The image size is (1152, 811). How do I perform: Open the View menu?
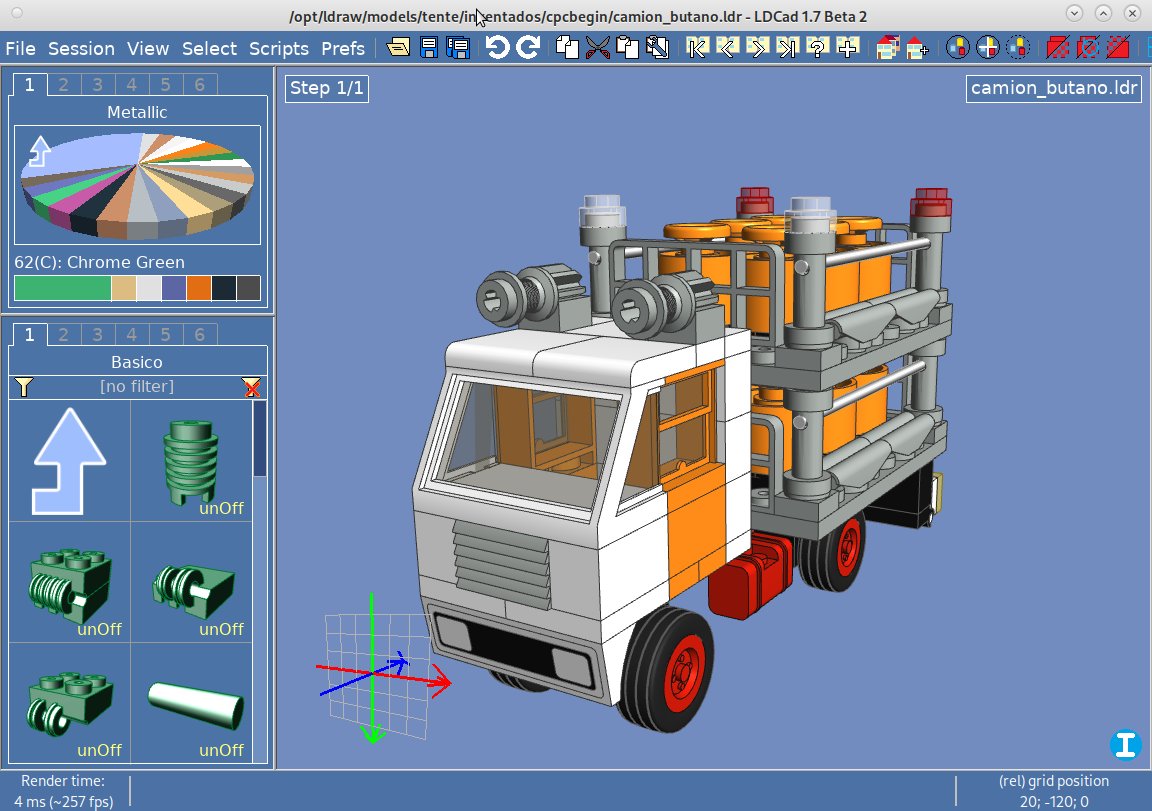[x=148, y=48]
